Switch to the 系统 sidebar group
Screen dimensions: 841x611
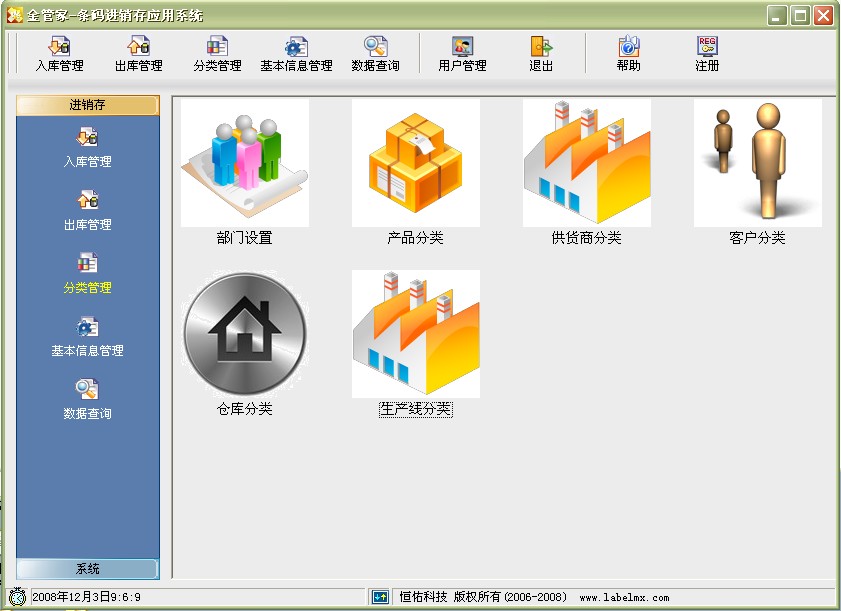click(x=87, y=569)
